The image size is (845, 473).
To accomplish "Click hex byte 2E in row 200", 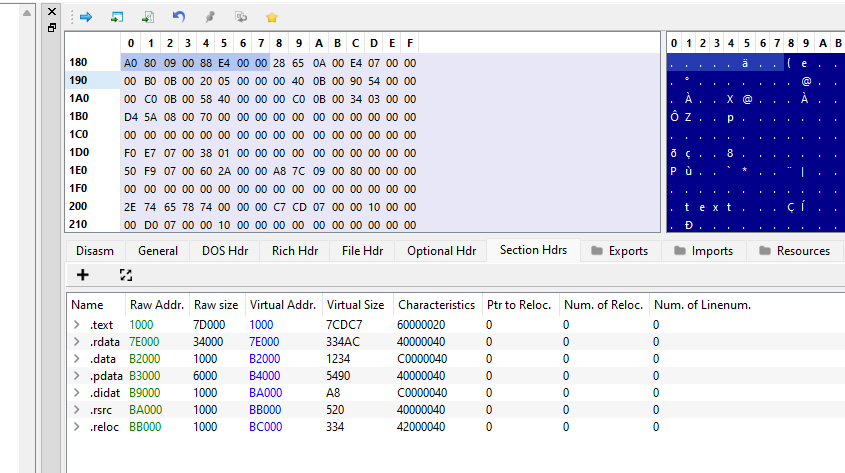I will [x=130, y=207].
